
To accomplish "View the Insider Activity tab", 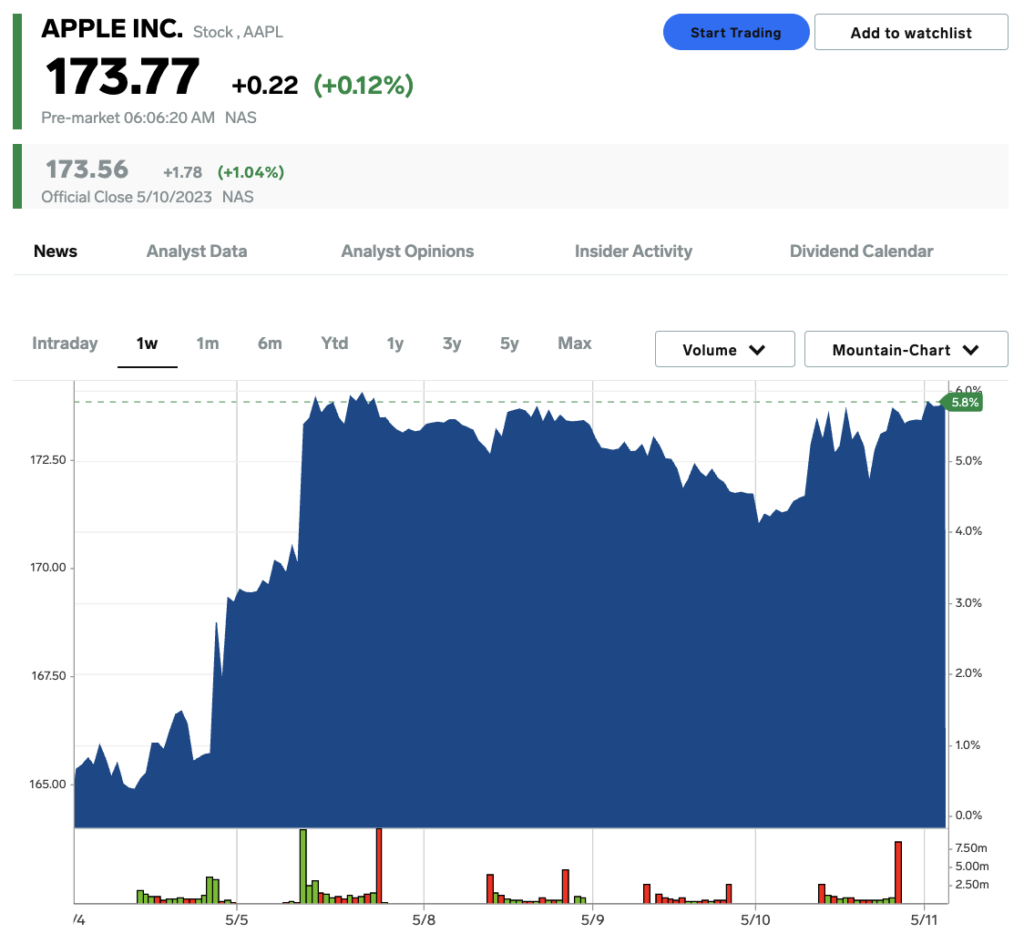I will pos(633,251).
